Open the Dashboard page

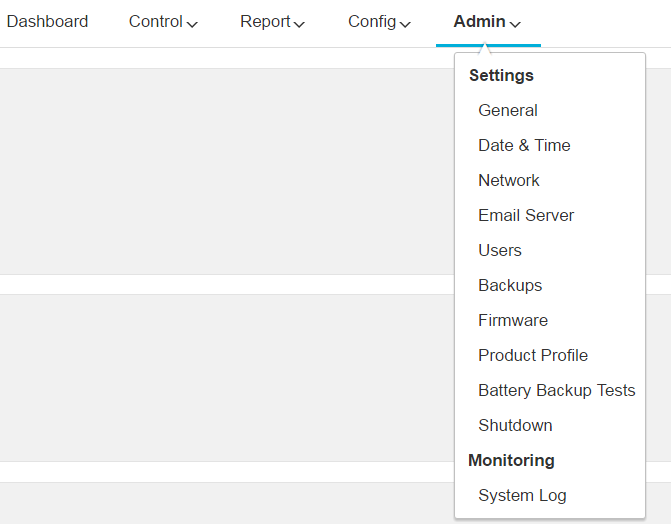pos(47,22)
